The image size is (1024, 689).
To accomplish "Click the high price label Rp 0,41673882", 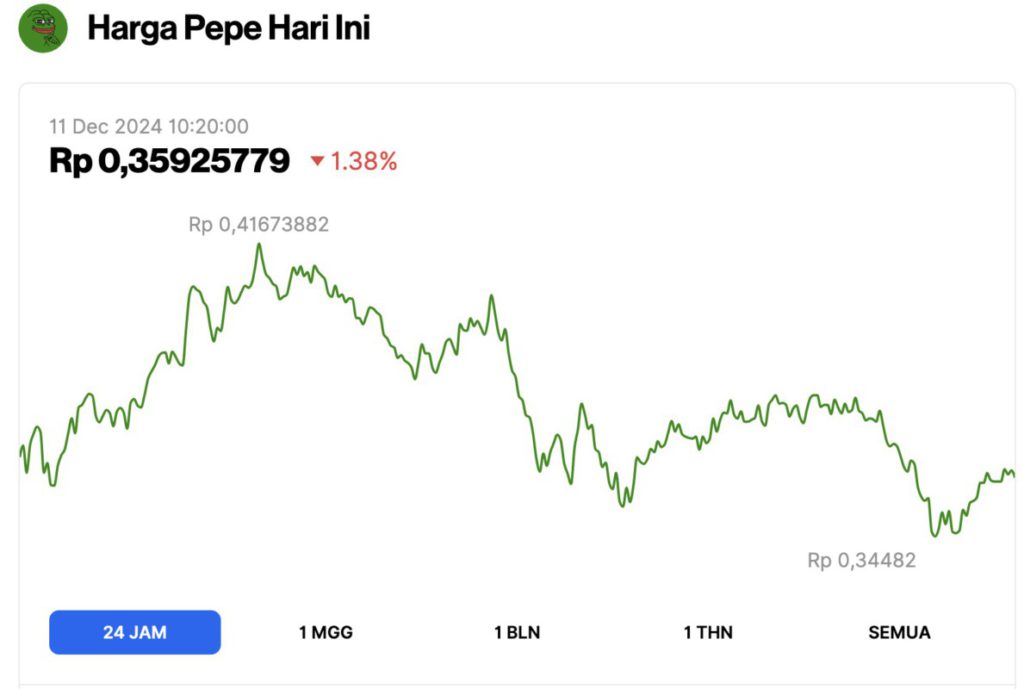I will click(258, 225).
